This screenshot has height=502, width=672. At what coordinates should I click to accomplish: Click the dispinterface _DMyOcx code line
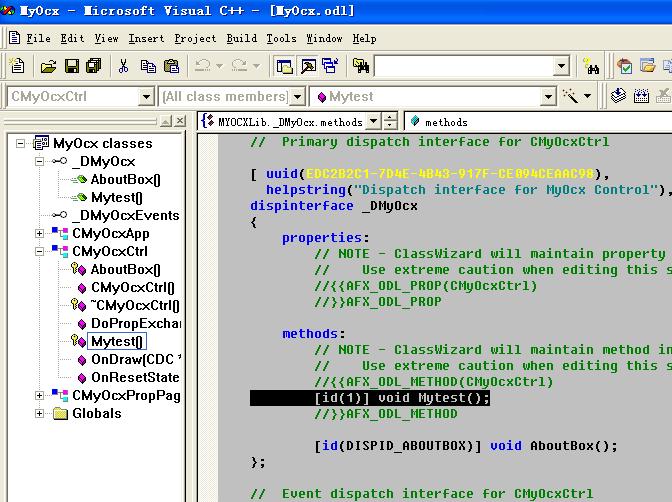coord(333,206)
